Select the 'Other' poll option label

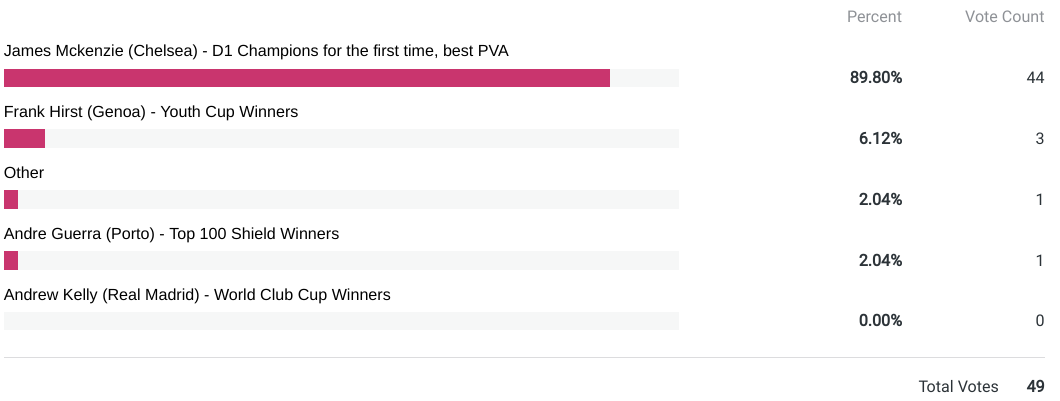24,173
